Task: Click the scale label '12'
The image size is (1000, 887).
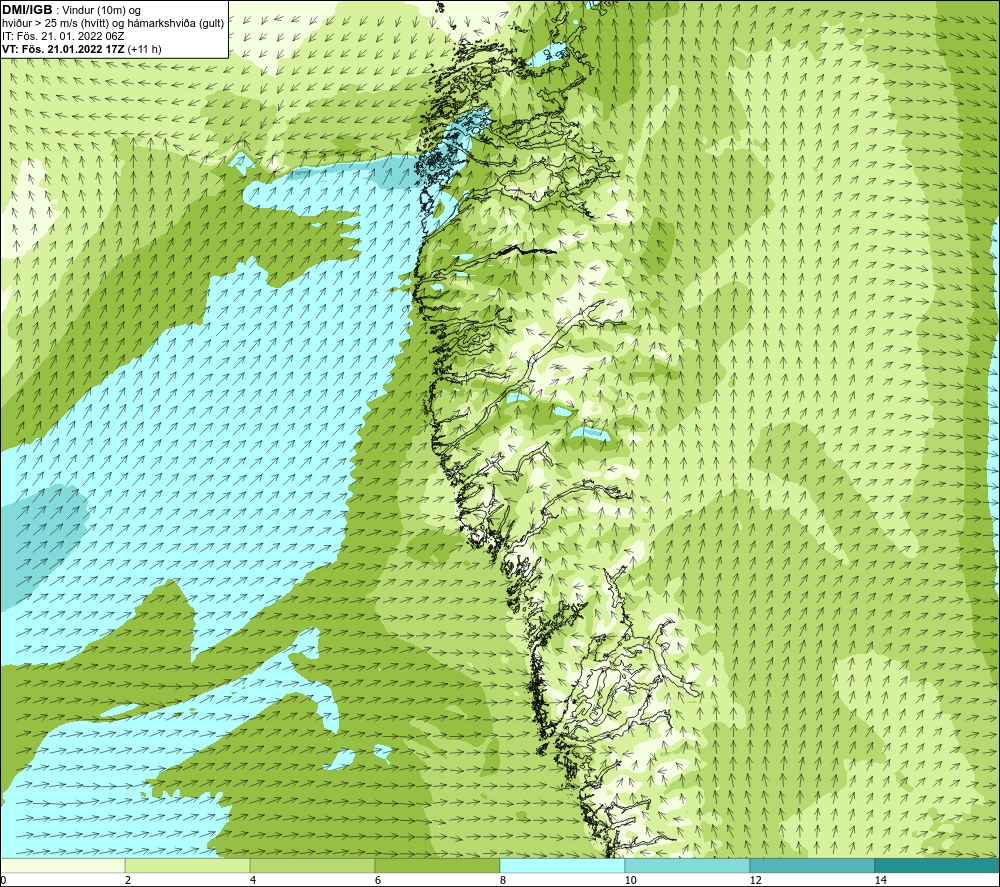Action: 755,880
